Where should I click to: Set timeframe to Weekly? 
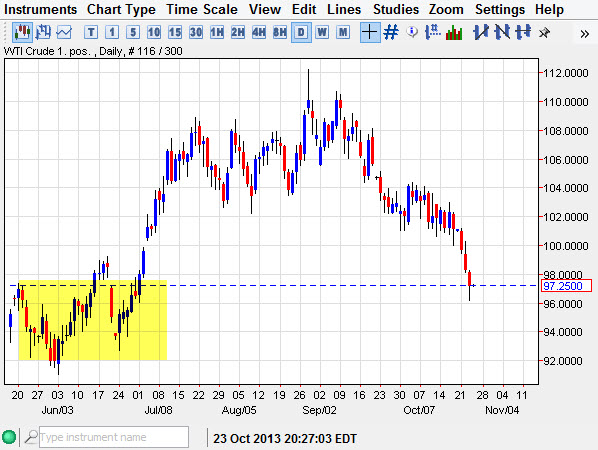[x=322, y=32]
